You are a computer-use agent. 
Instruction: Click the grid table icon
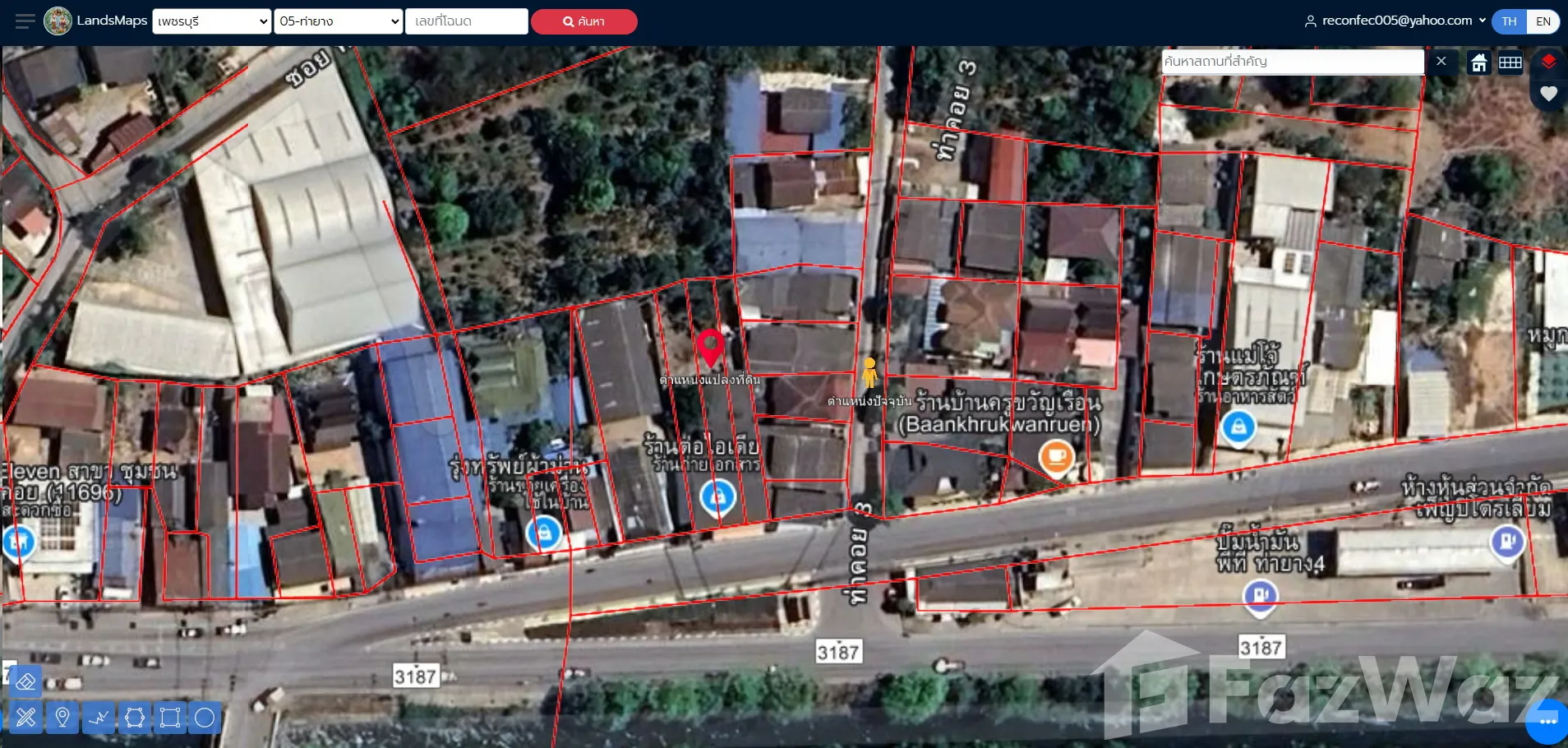click(x=1510, y=62)
